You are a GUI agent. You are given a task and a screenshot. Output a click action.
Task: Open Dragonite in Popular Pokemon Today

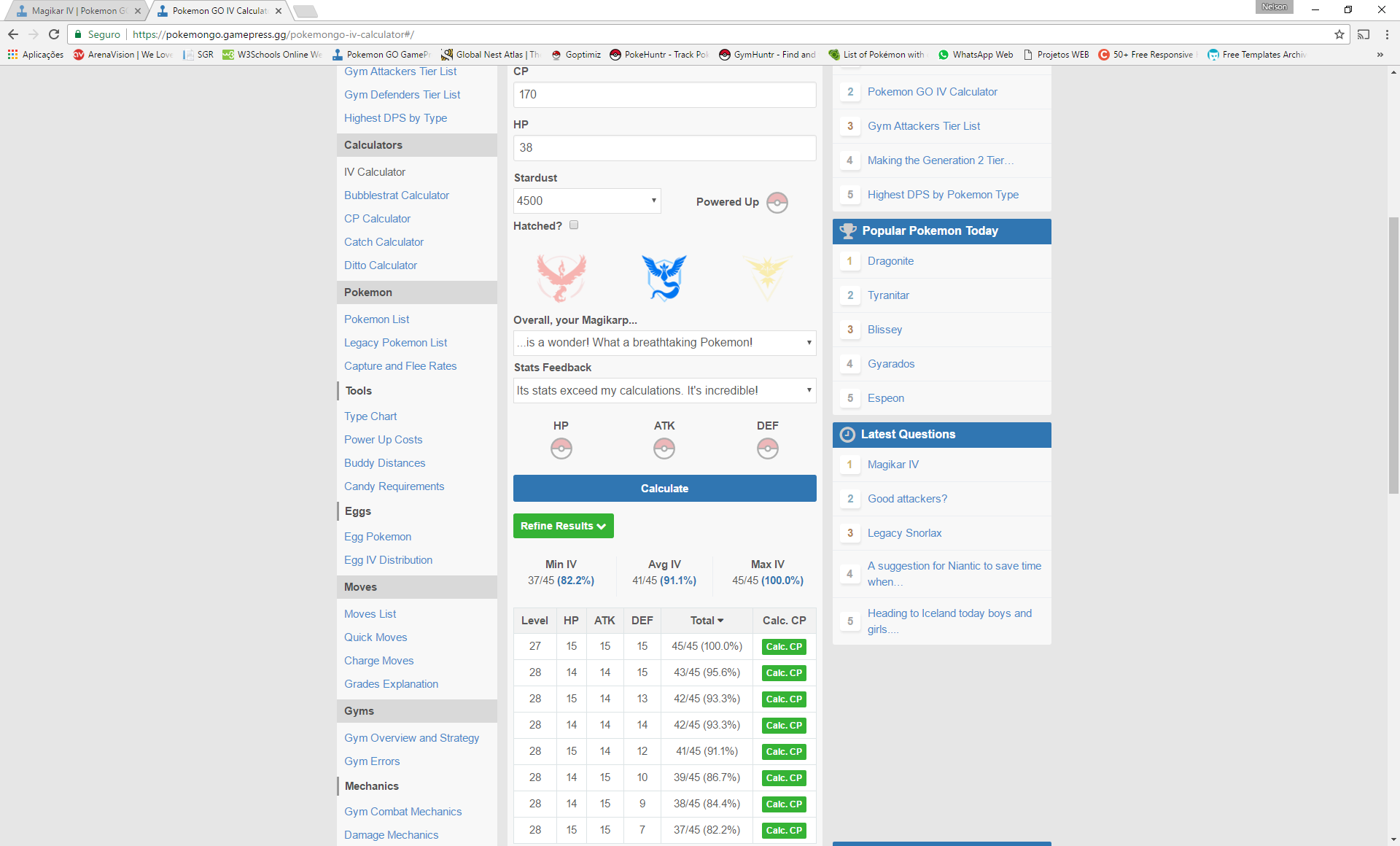click(x=890, y=261)
